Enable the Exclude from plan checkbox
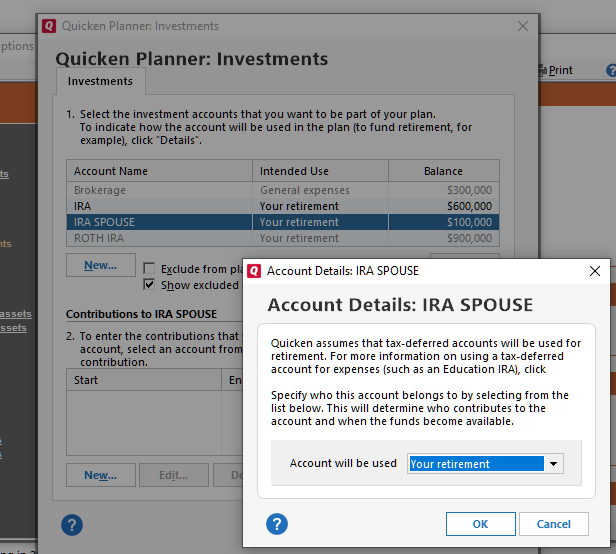Image resolution: width=616 pixels, height=554 pixels. (x=149, y=269)
